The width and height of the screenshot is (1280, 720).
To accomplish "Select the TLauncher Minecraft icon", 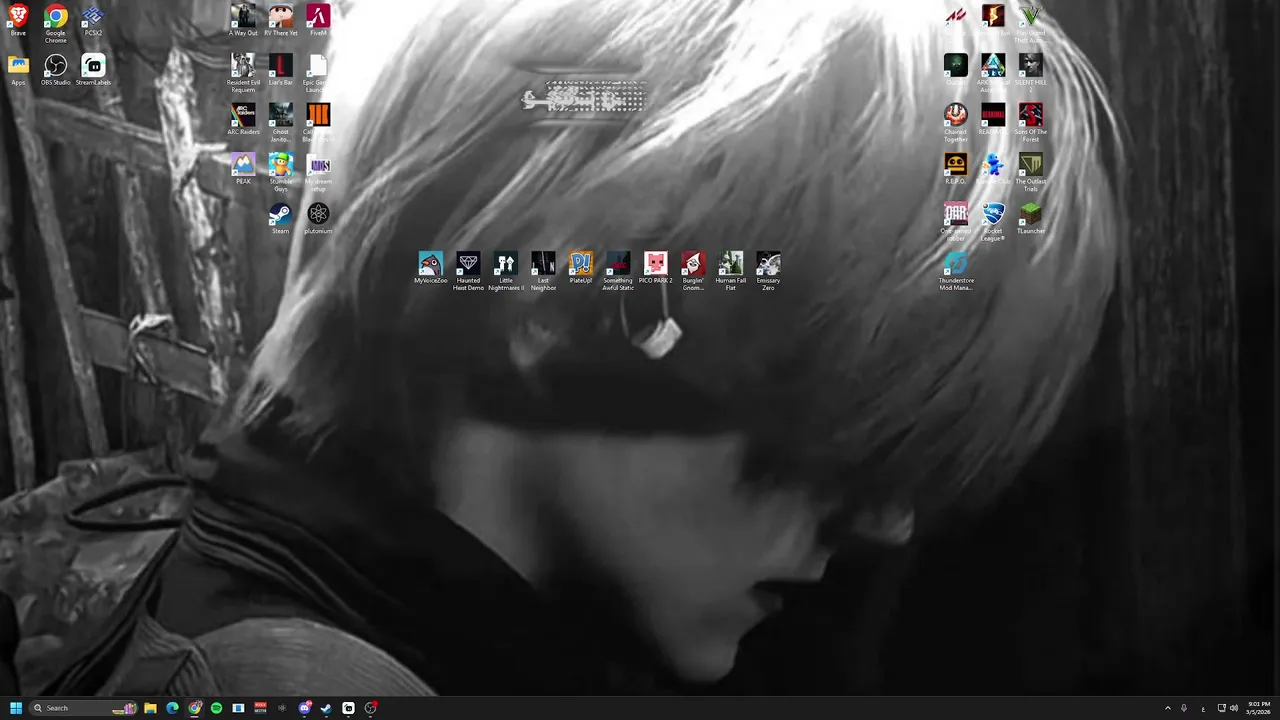I will (1031, 219).
